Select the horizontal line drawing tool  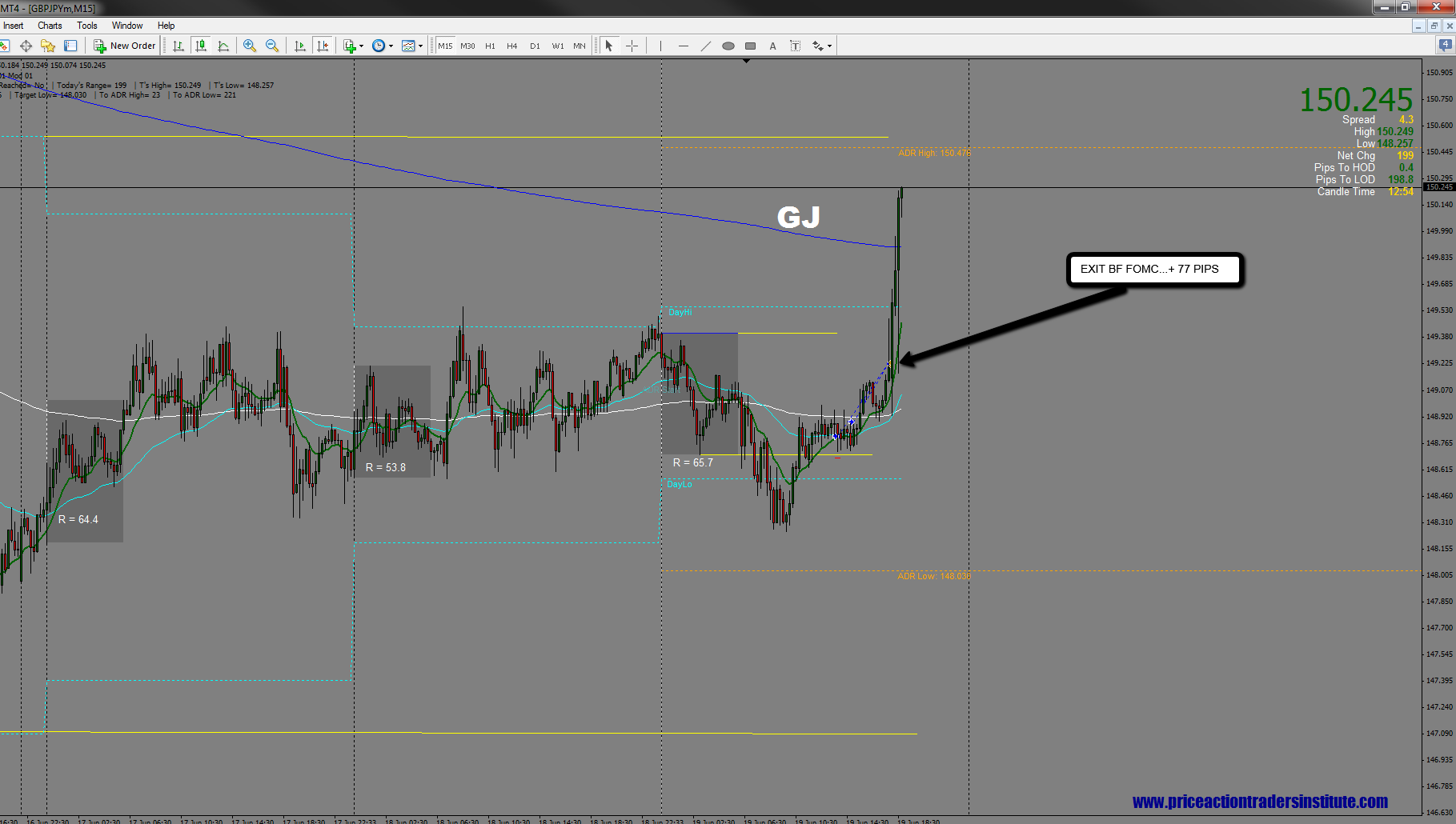click(x=683, y=46)
